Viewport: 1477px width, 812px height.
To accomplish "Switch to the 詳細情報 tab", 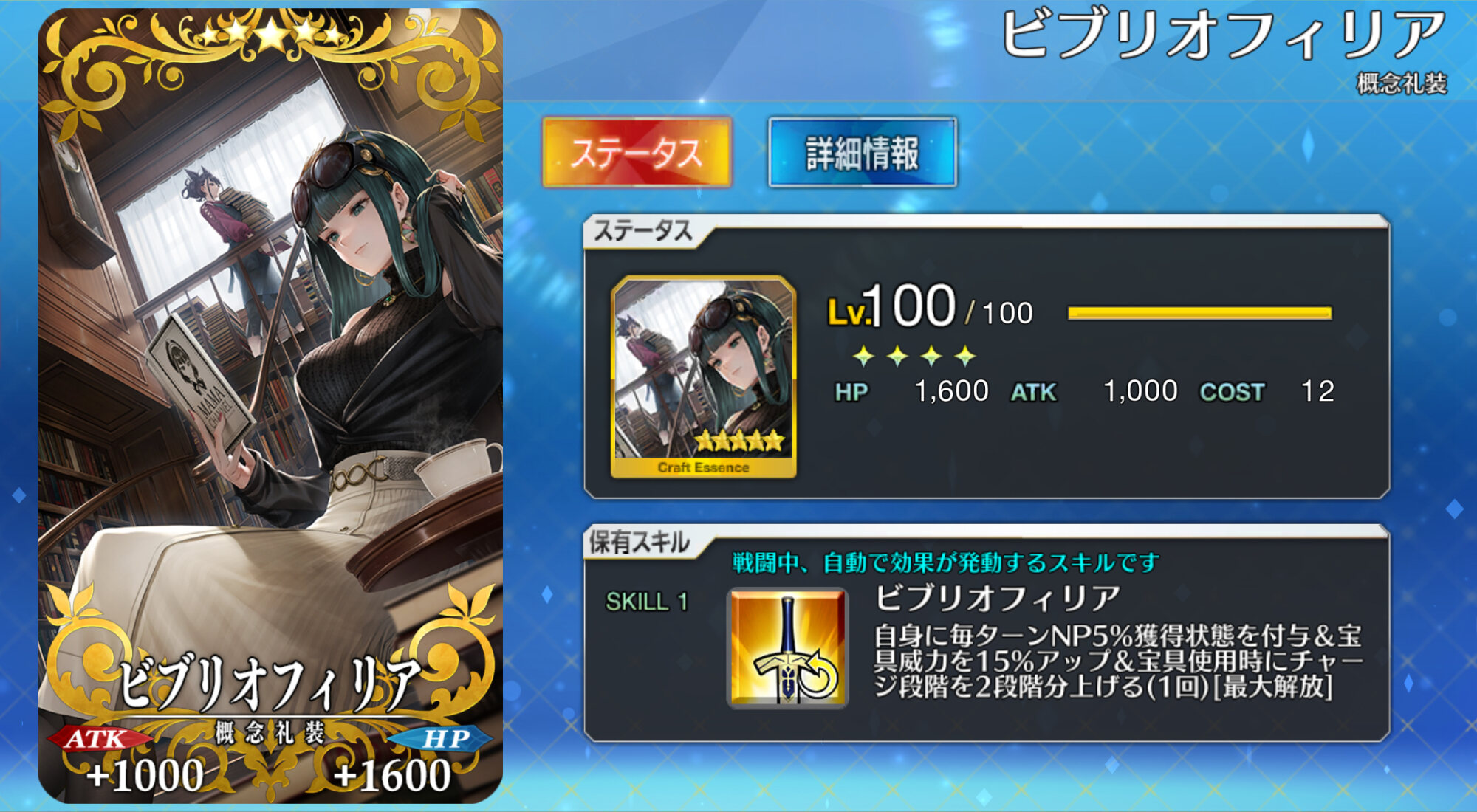I will coord(862,152).
